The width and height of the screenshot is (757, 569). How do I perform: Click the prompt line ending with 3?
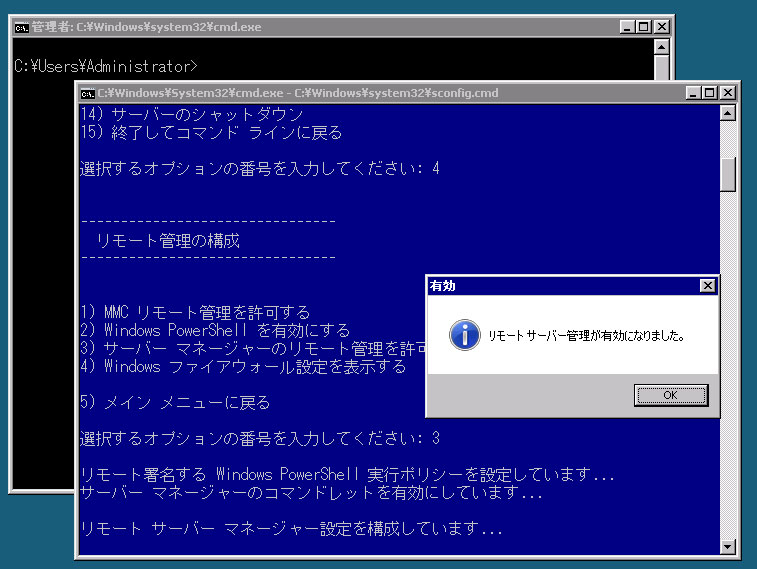click(260, 438)
